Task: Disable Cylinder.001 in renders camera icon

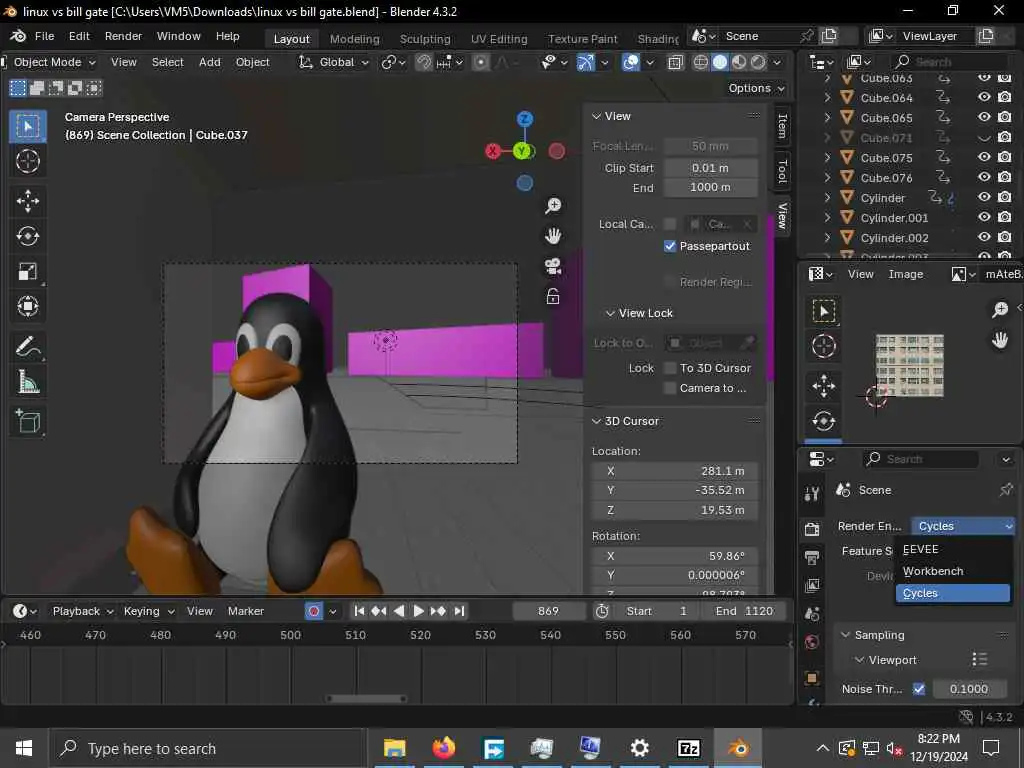Action: [1005, 217]
